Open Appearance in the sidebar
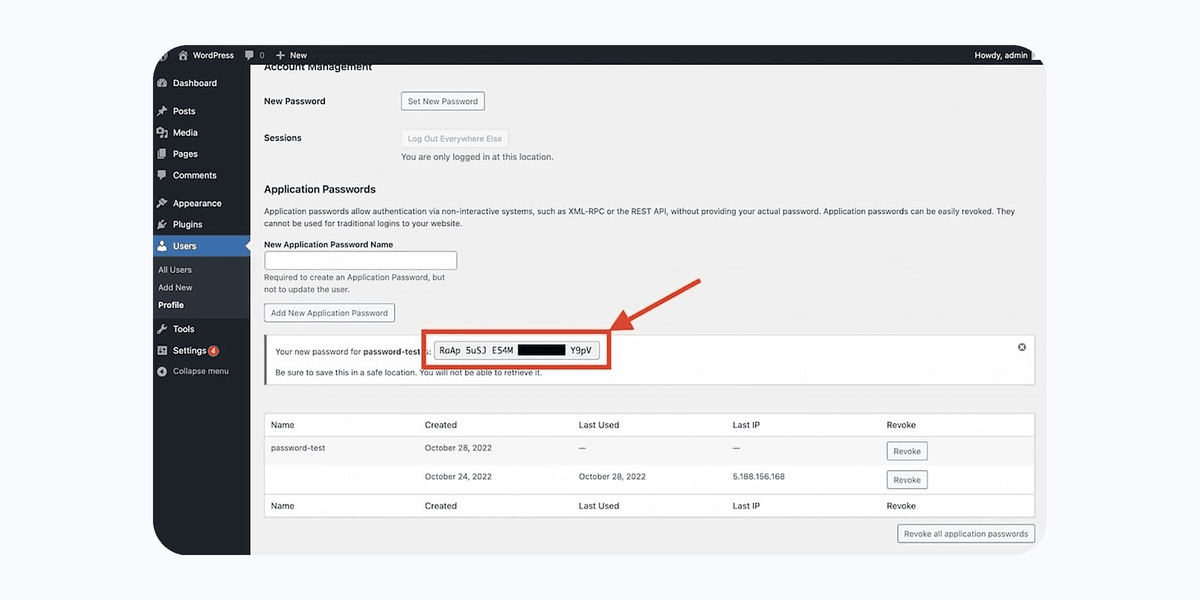1200x600 pixels. pyautogui.click(x=197, y=203)
